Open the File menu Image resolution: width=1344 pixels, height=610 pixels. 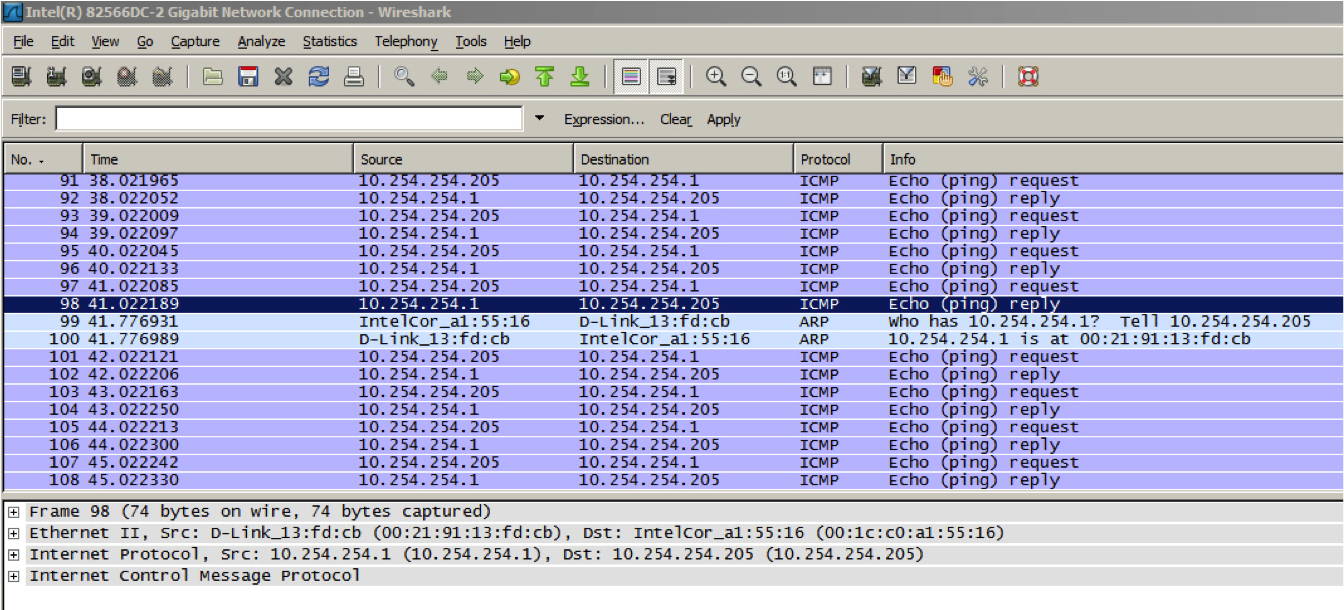(23, 41)
